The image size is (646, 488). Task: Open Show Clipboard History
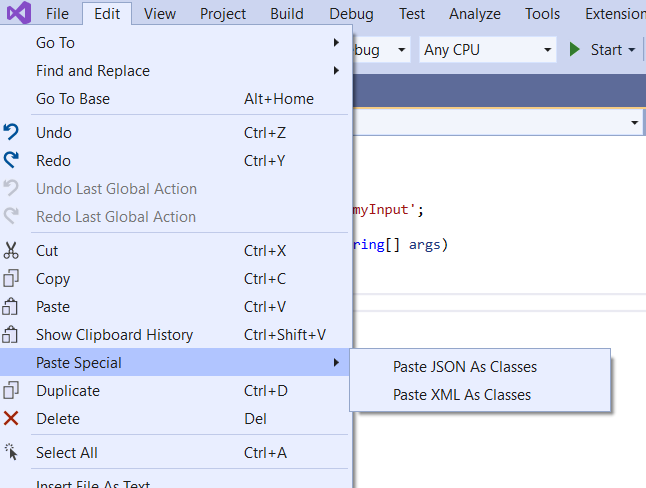(x=176, y=334)
